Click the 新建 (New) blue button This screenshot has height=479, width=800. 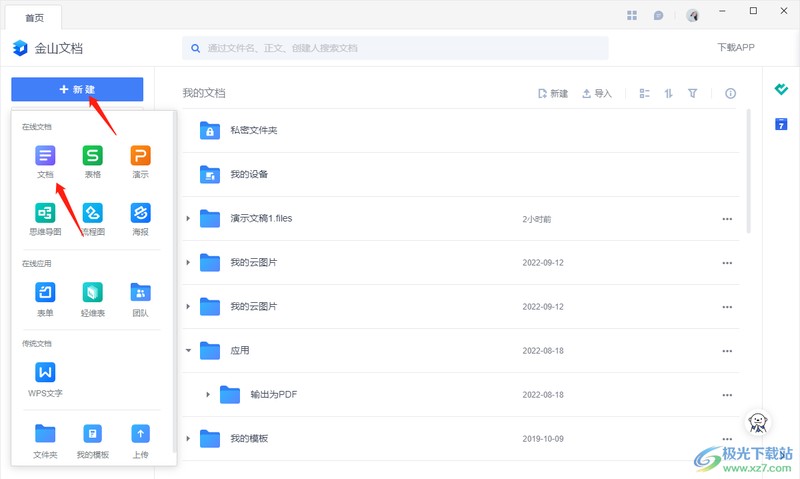click(77, 89)
